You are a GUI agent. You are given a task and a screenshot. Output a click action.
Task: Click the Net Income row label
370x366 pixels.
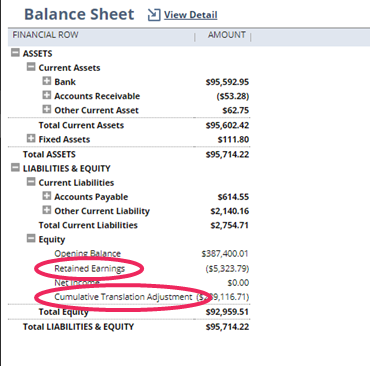[x=77, y=283]
